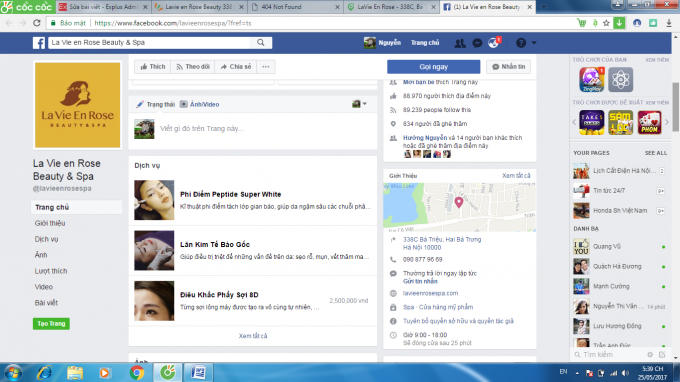Switch to the Sửa bài viết browser tab
Screen dimensions: 680x382
pos(103,7)
